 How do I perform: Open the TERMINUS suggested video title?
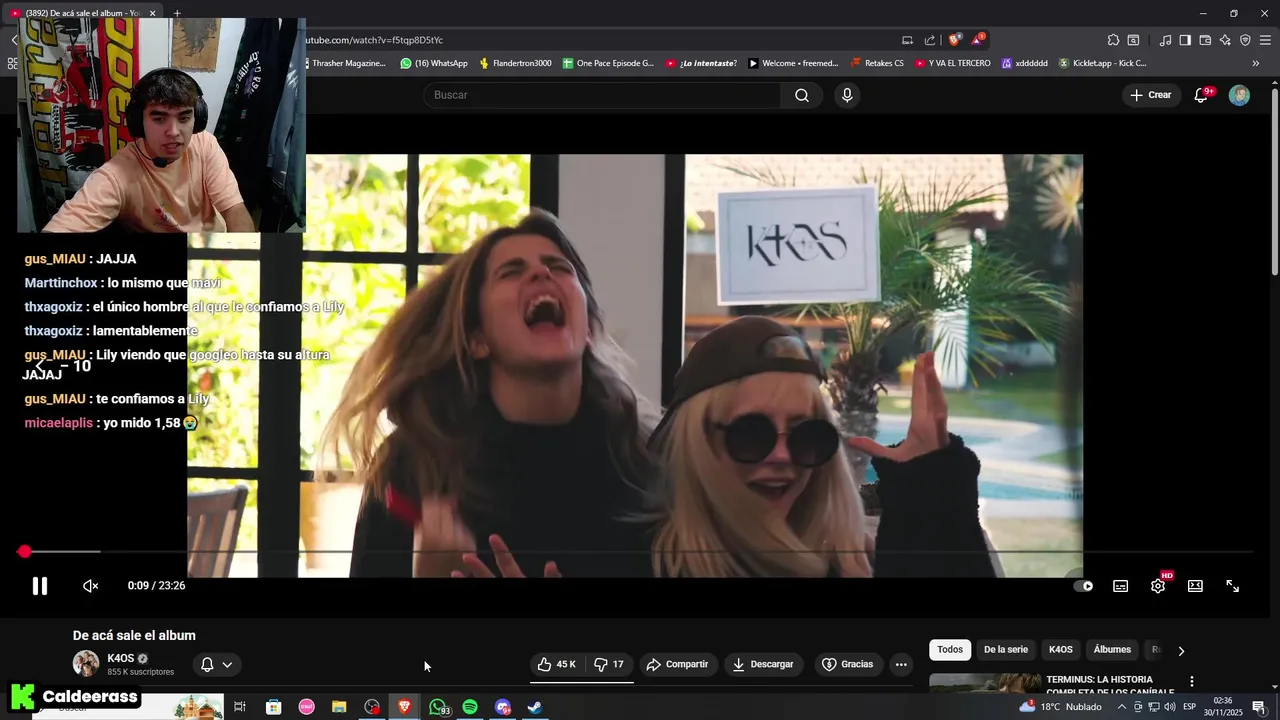click(x=1109, y=686)
